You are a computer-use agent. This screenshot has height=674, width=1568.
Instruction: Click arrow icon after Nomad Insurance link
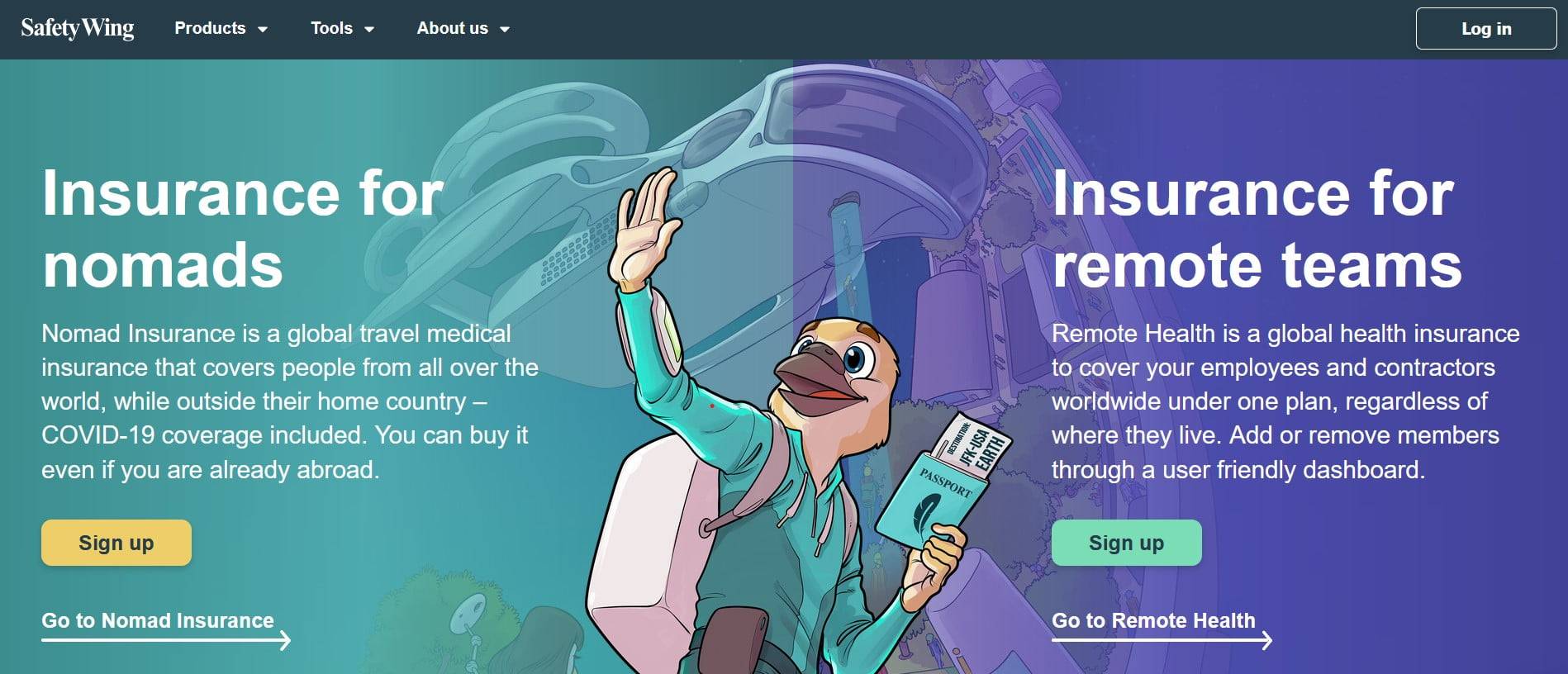coord(283,640)
